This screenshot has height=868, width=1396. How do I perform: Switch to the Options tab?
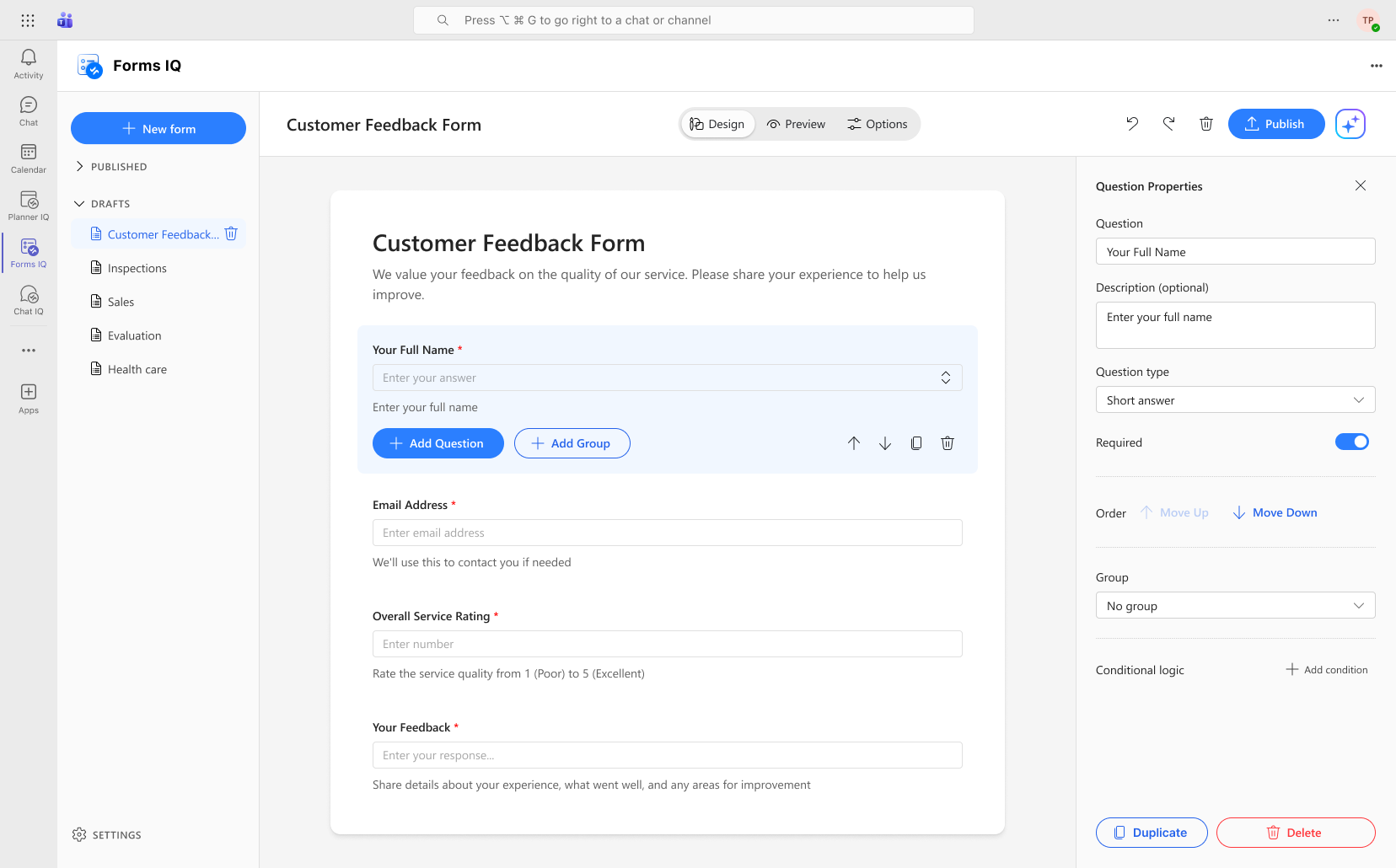(878, 124)
